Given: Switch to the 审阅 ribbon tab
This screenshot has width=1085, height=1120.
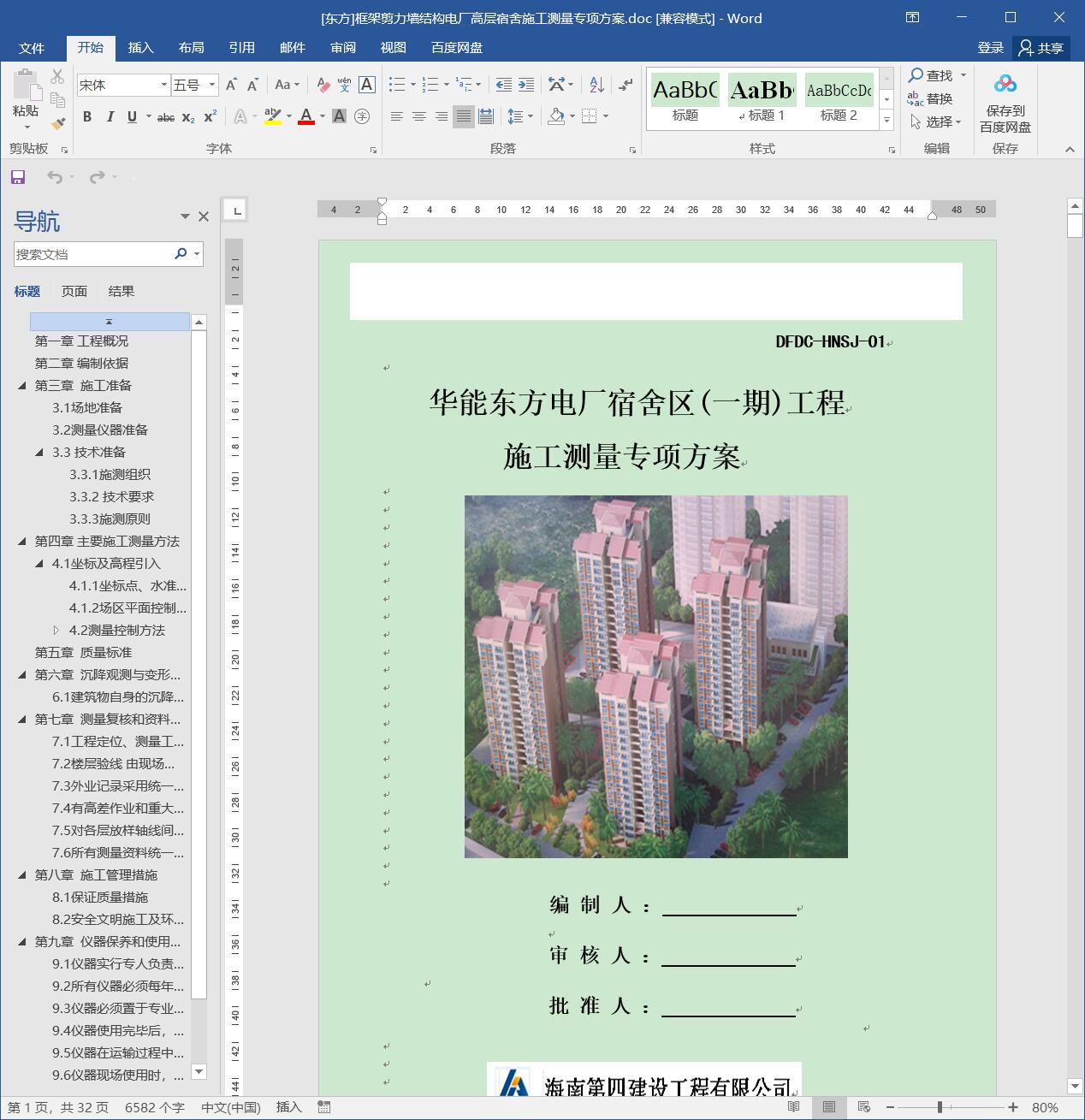Looking at the screenshot, I should (x=343, y=48).
